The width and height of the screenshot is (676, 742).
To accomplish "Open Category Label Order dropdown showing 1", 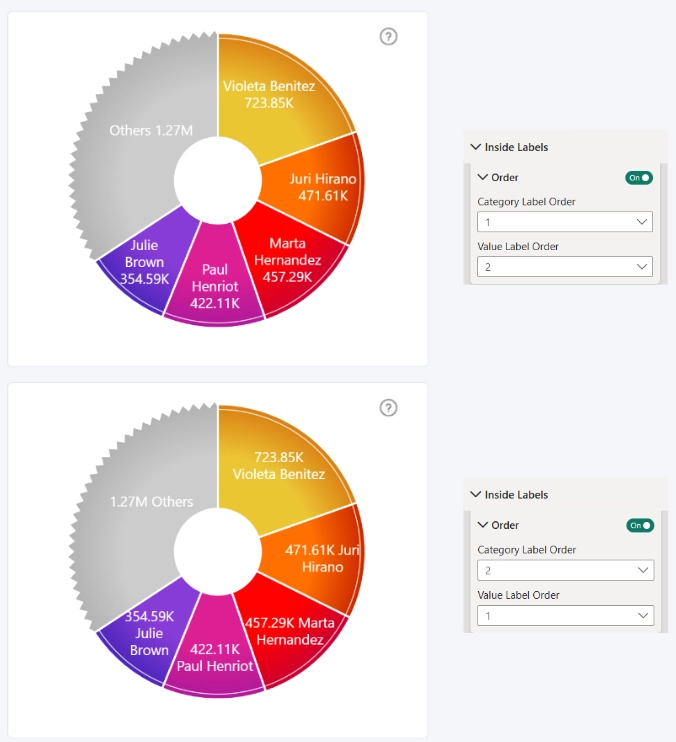I will click(x=565, y=221).
